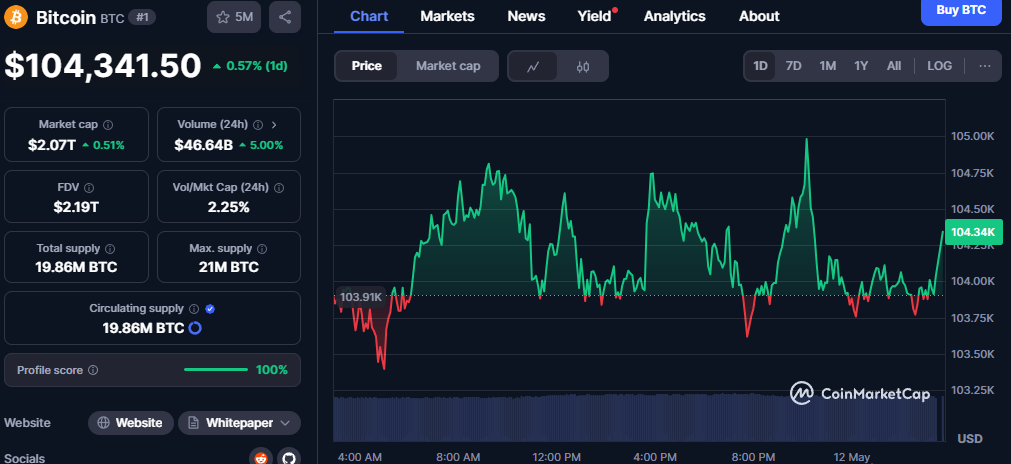1011x464 pixels.
Task: Click the 2.25% Vol/Mkt Cap value
Action: [228, 207]
